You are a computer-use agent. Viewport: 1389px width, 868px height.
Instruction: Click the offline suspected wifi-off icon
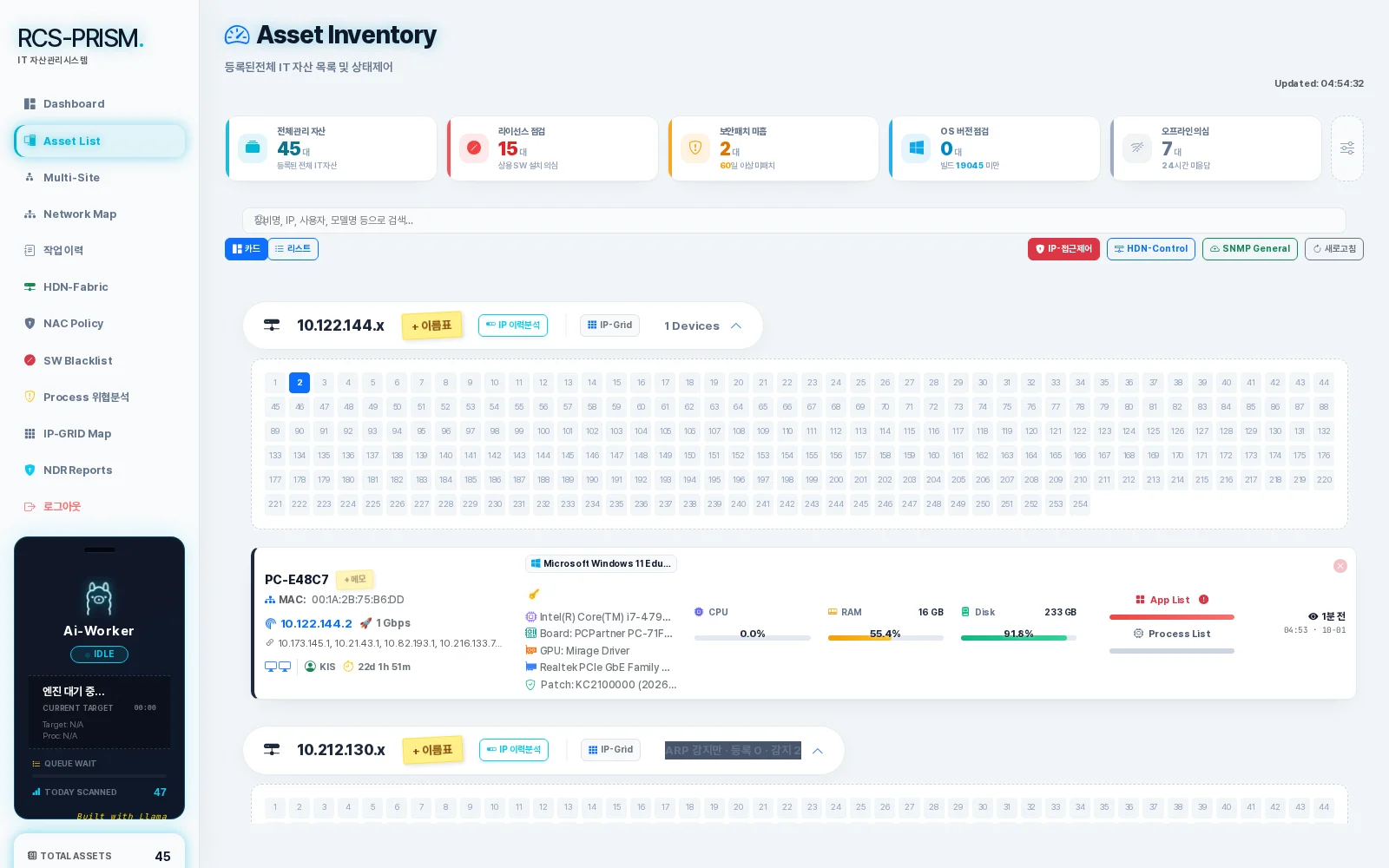pyautogui.click(x=1137, y=148)
